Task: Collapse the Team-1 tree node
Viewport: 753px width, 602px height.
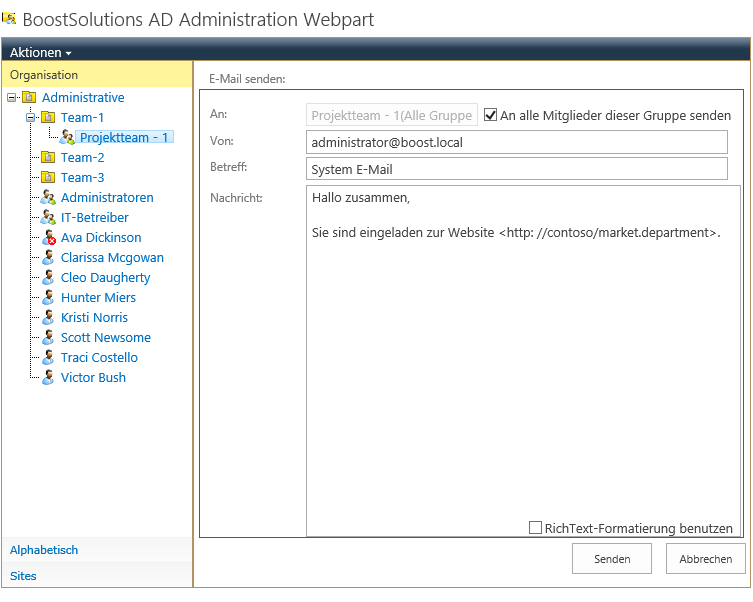Action: point(30,118)
